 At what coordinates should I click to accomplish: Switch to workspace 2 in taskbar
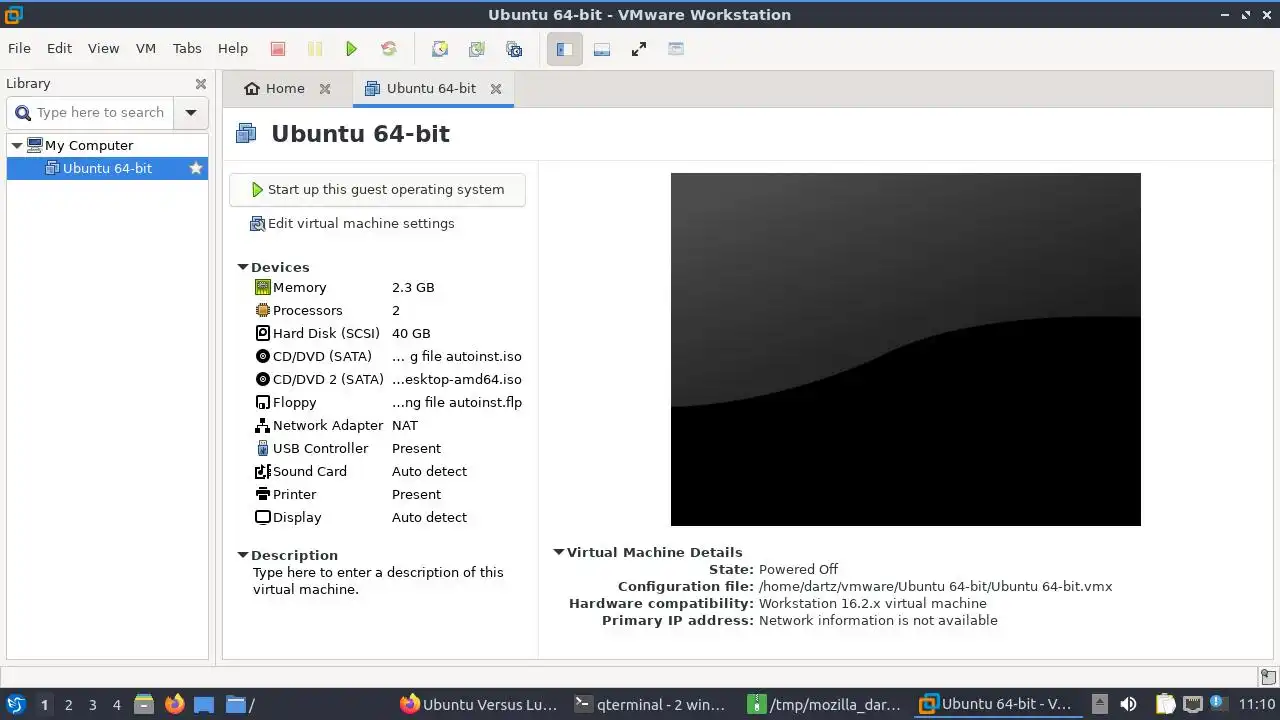[68, 704]
